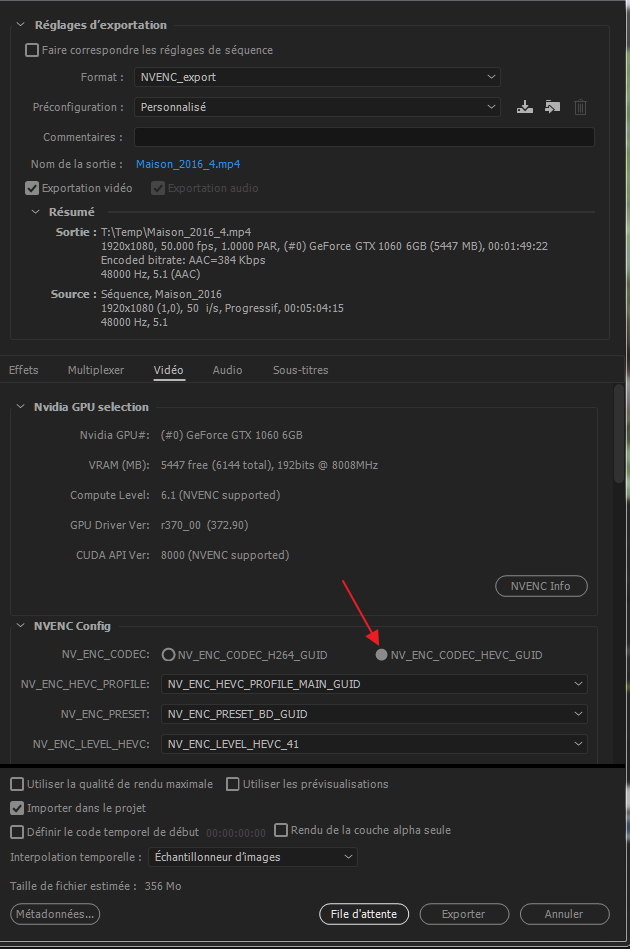630x949 pixels.
Task: Toggle the Exportation audio checkbox
Action: tap(158, 188)
